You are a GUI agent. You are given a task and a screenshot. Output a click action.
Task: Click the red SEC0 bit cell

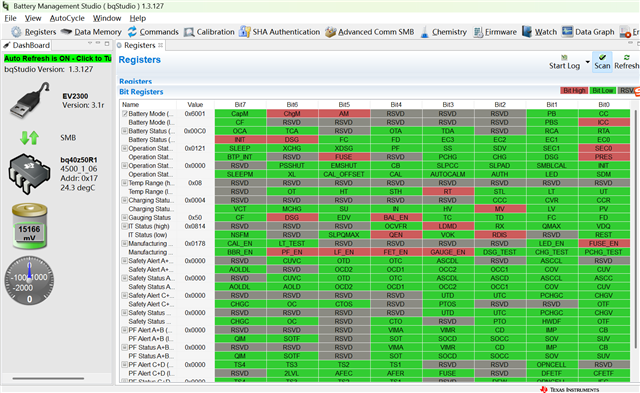pos(604,148)
